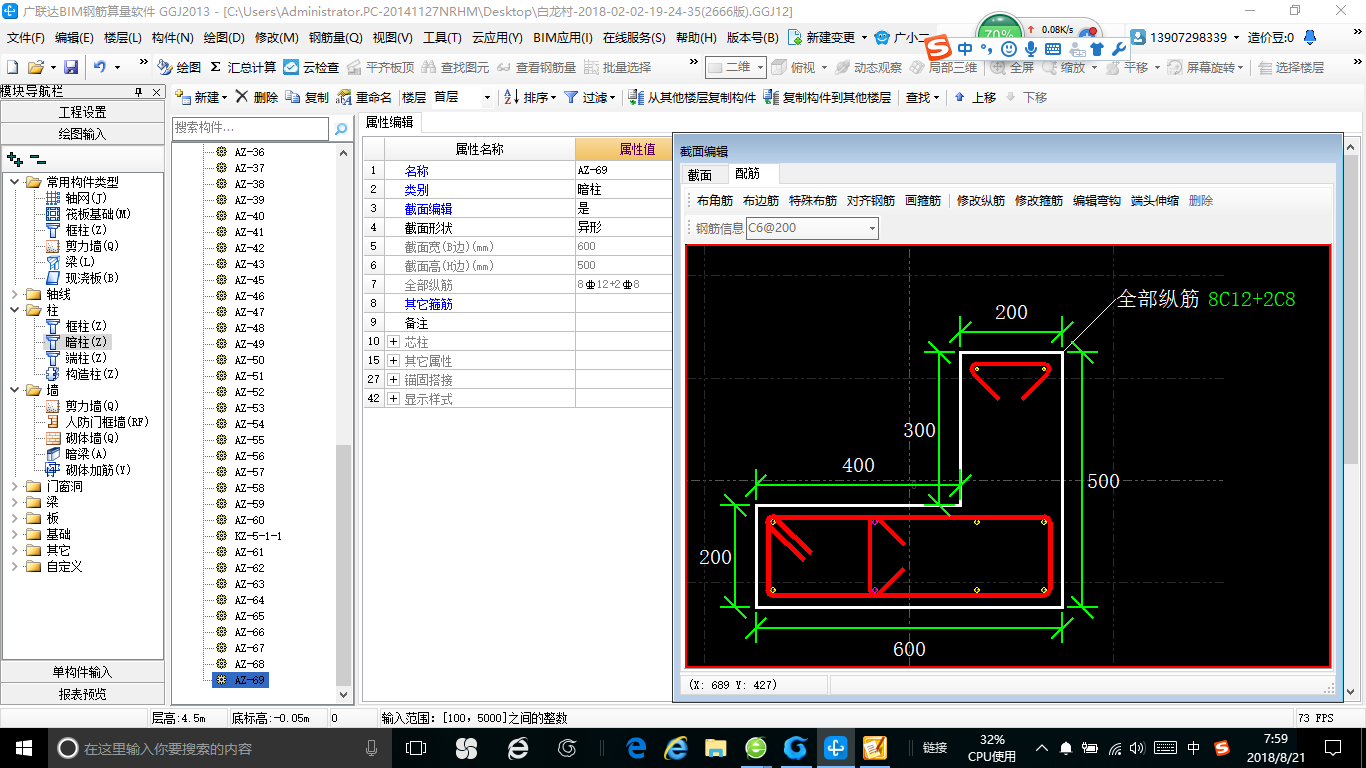Click the 端头伸缩 tool
Image resolution: width=1366 pixels, height=768 pixels.
coord(1155,201)
